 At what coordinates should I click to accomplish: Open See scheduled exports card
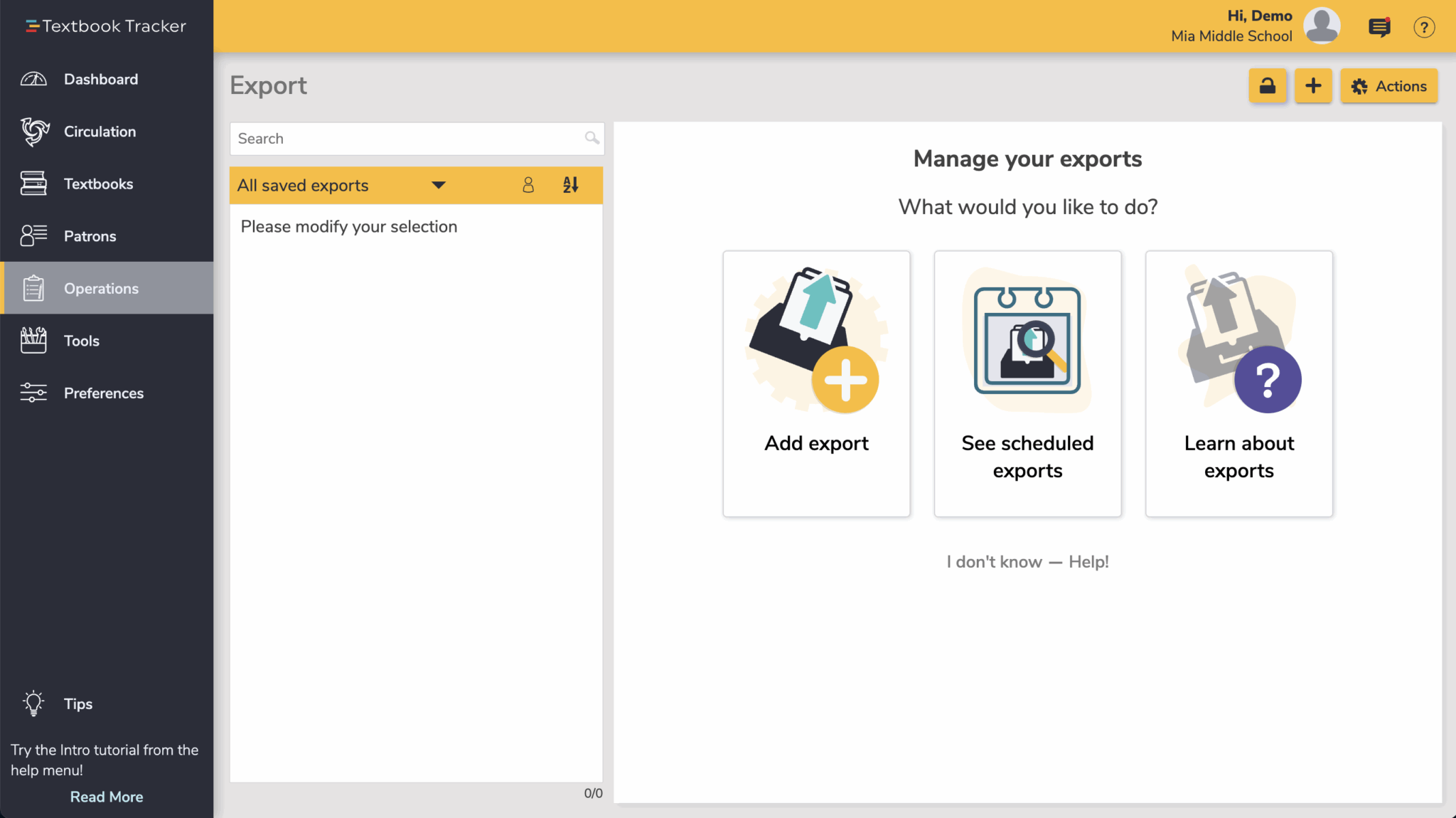point(1027,383)
